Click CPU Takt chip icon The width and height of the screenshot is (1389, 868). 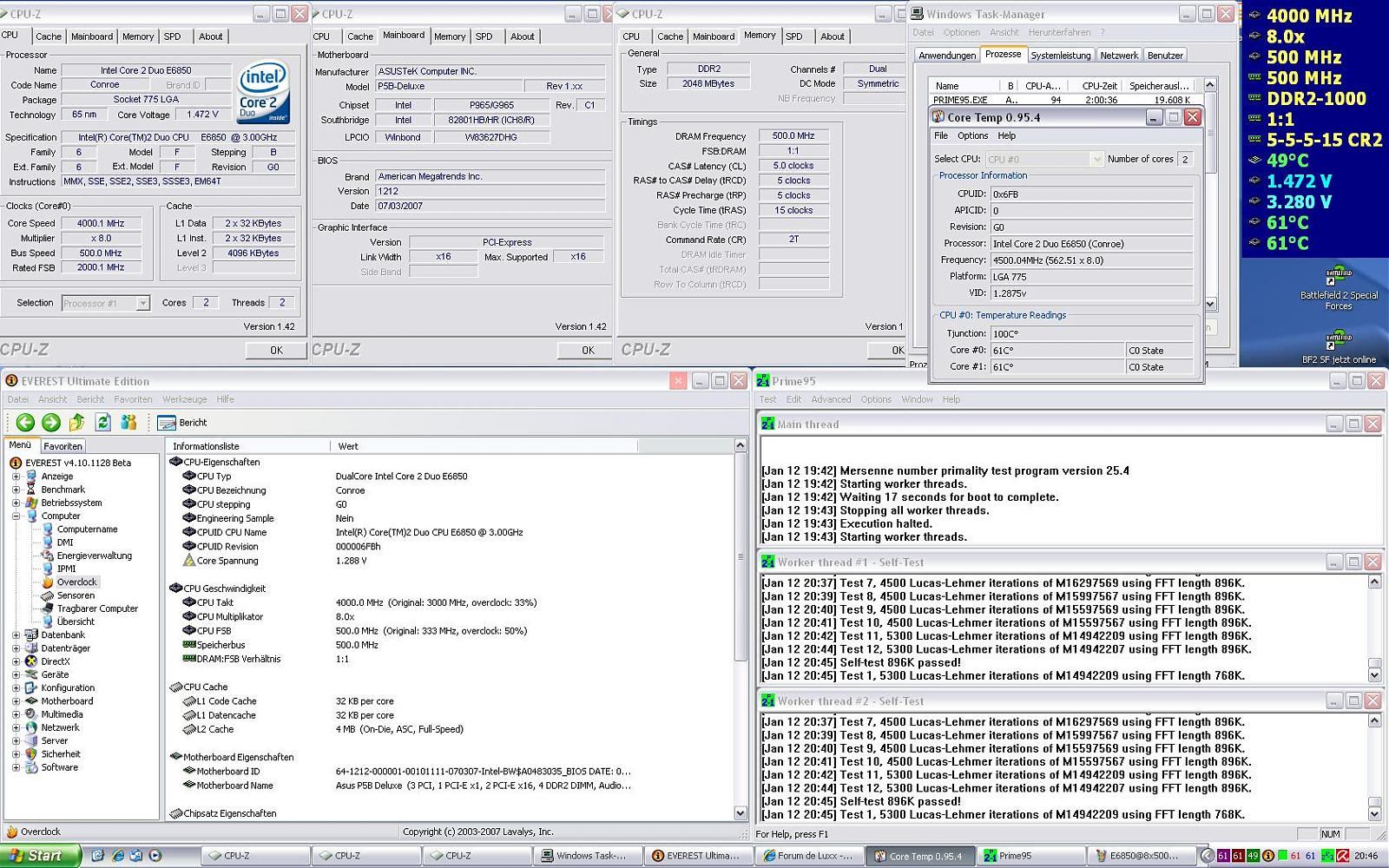tap(188, 602)
